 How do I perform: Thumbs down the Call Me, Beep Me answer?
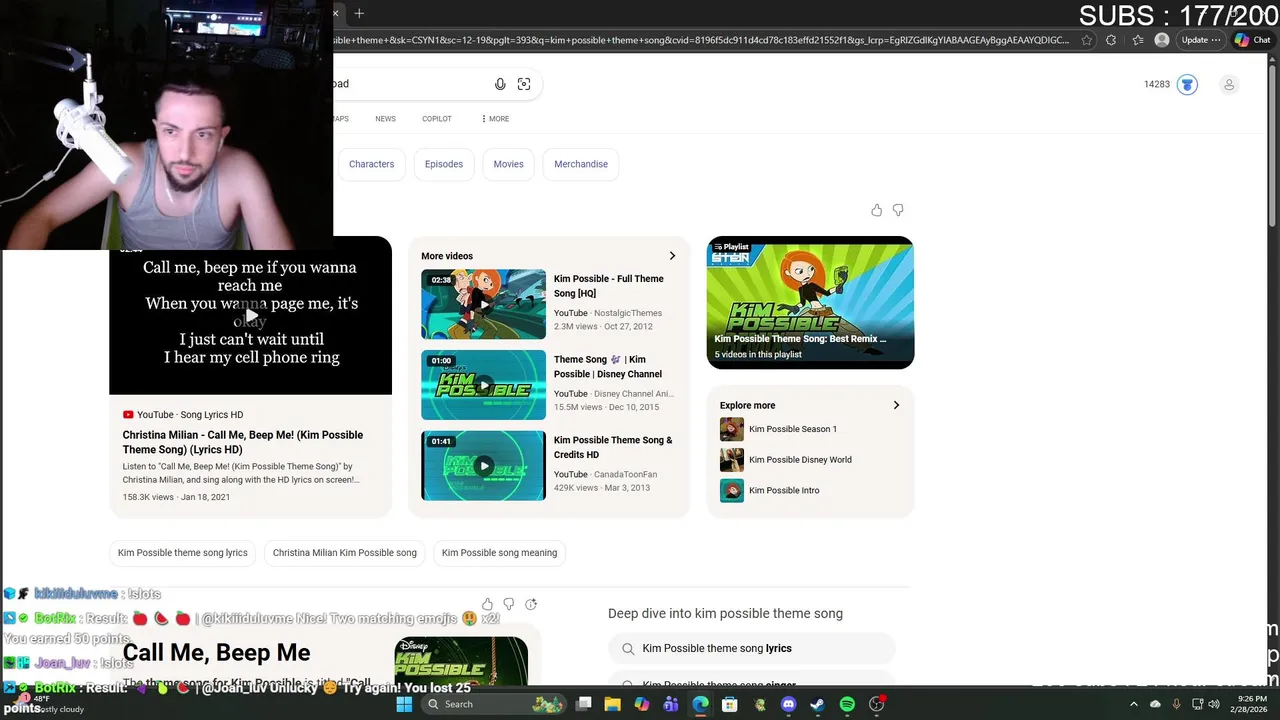point(509,604)
